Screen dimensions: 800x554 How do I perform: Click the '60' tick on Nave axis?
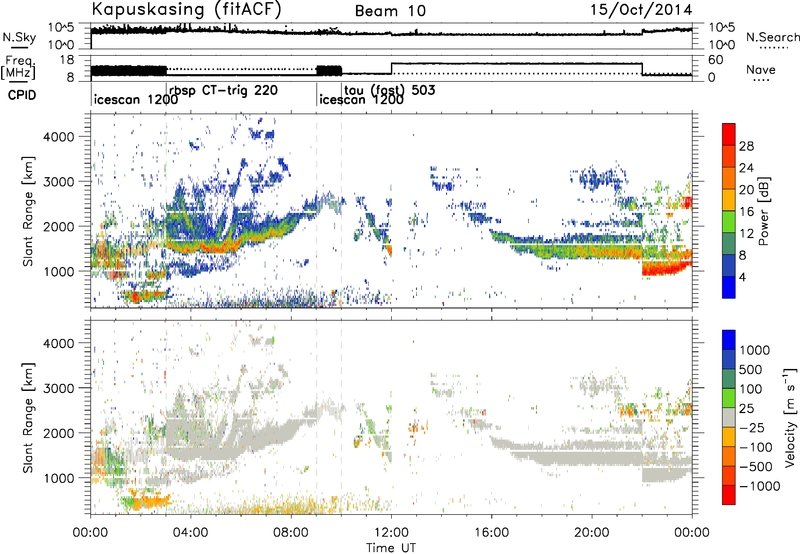(x=716, y=60)
